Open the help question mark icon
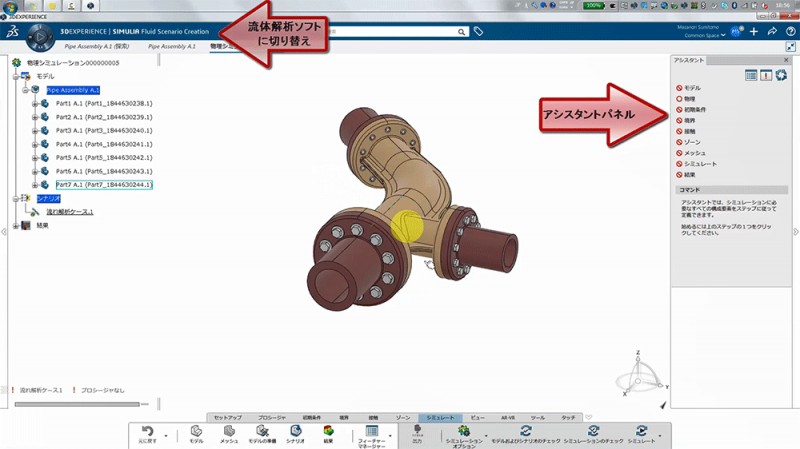The width and height of the screenshot is (800, 449). [x=790, y=32]
